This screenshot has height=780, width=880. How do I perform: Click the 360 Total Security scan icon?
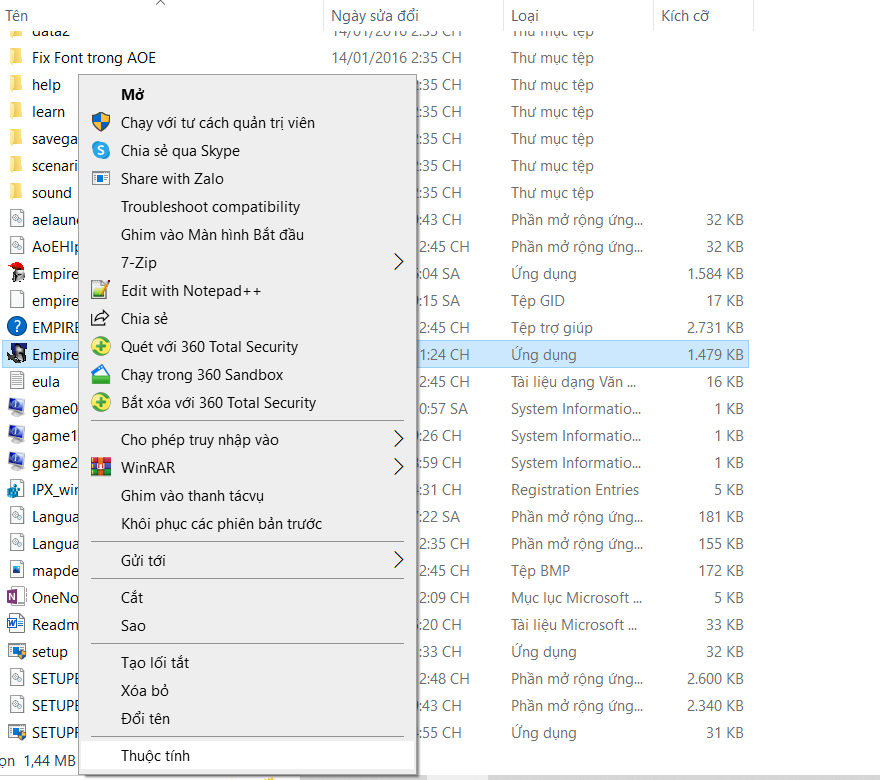click(101, 347)
